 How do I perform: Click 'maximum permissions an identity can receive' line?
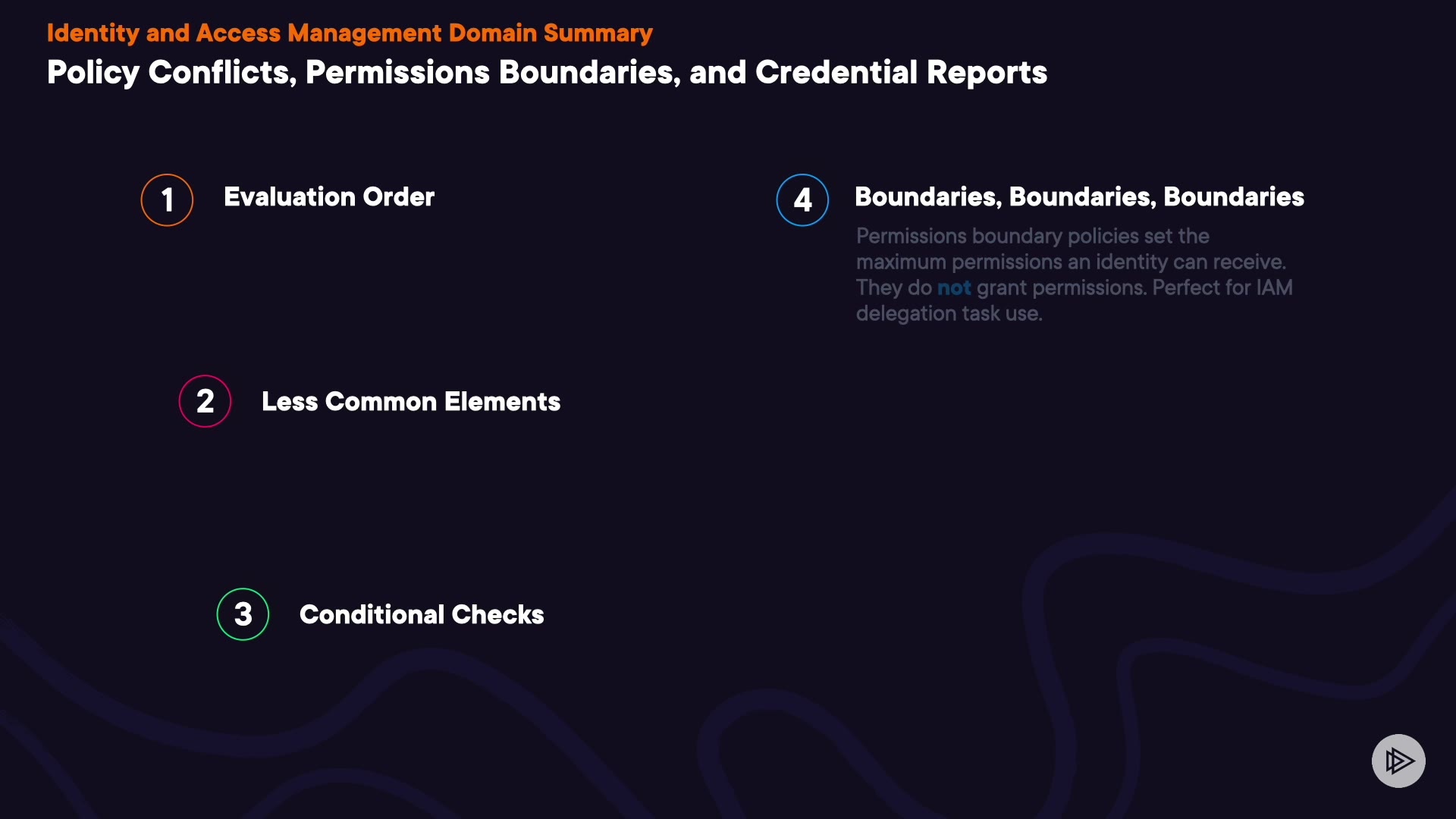[x=1070, y=262]
